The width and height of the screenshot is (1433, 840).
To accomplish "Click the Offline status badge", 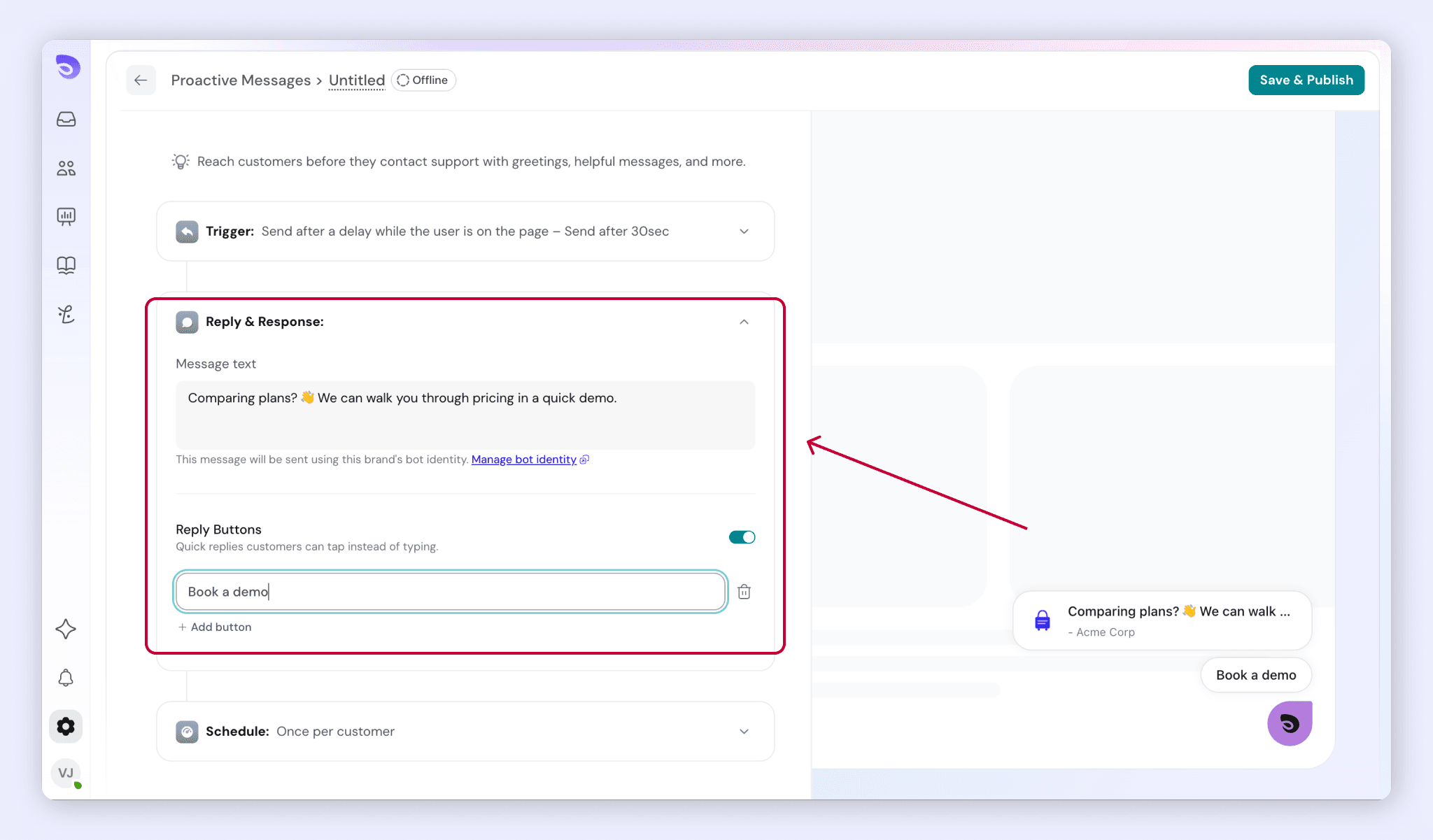I will coord(423,80).
